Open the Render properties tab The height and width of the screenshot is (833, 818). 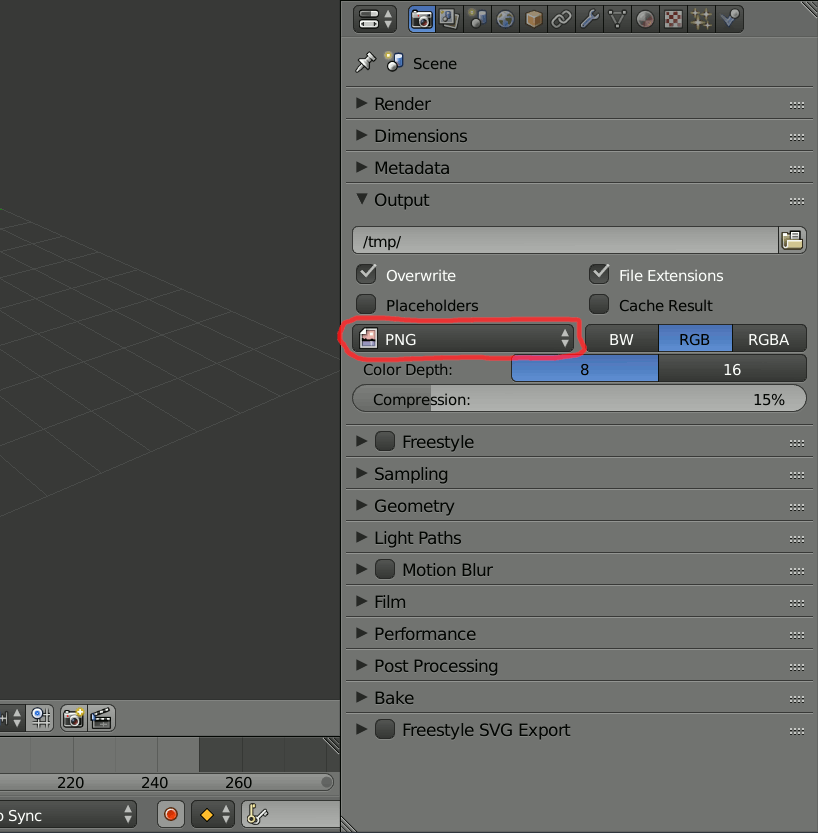(x=421, y=19)
